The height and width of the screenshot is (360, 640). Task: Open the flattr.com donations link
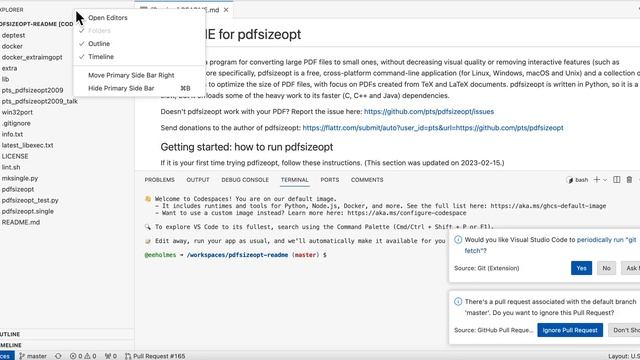pyautogui.click(x=433, y=128)
